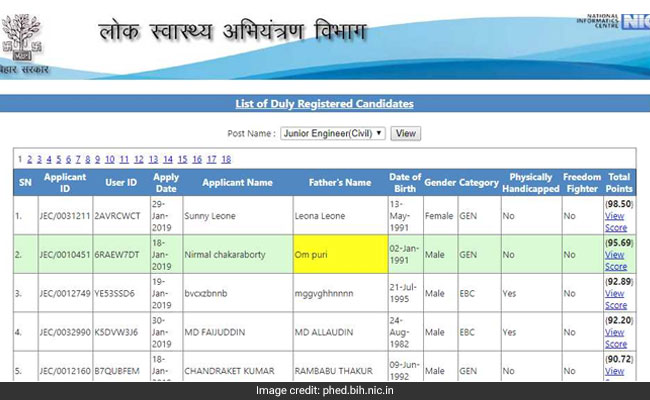The height and width of the screenshot is (400, 650).
Task: Navigate to page 5 of candidates
Action: point(59,159)
